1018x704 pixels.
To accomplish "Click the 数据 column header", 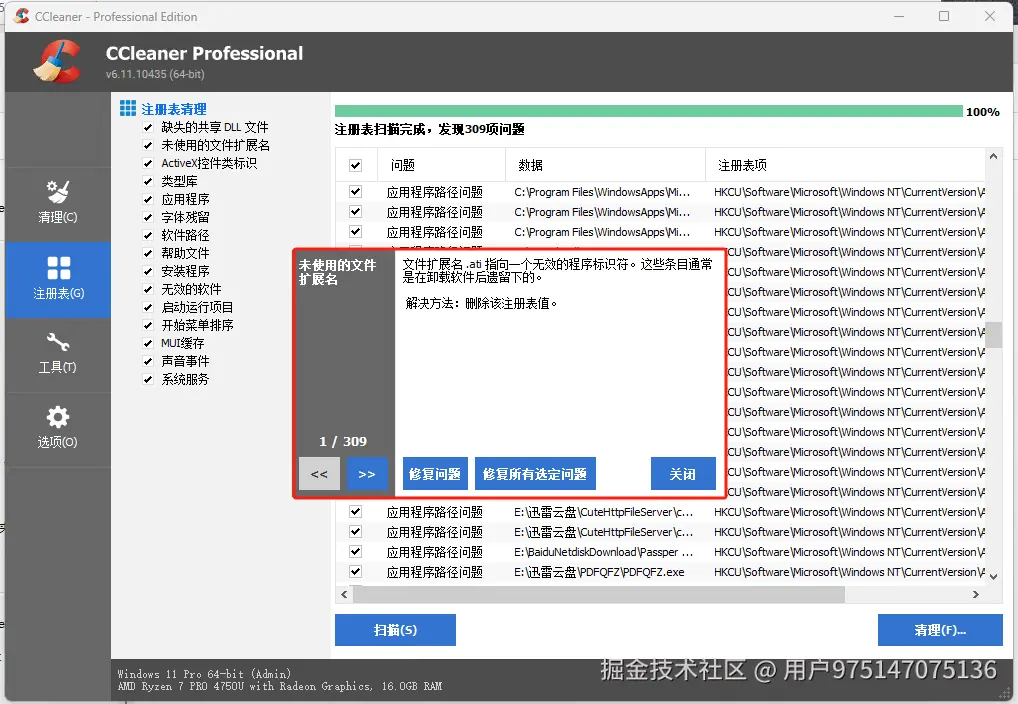I will 605,165.
